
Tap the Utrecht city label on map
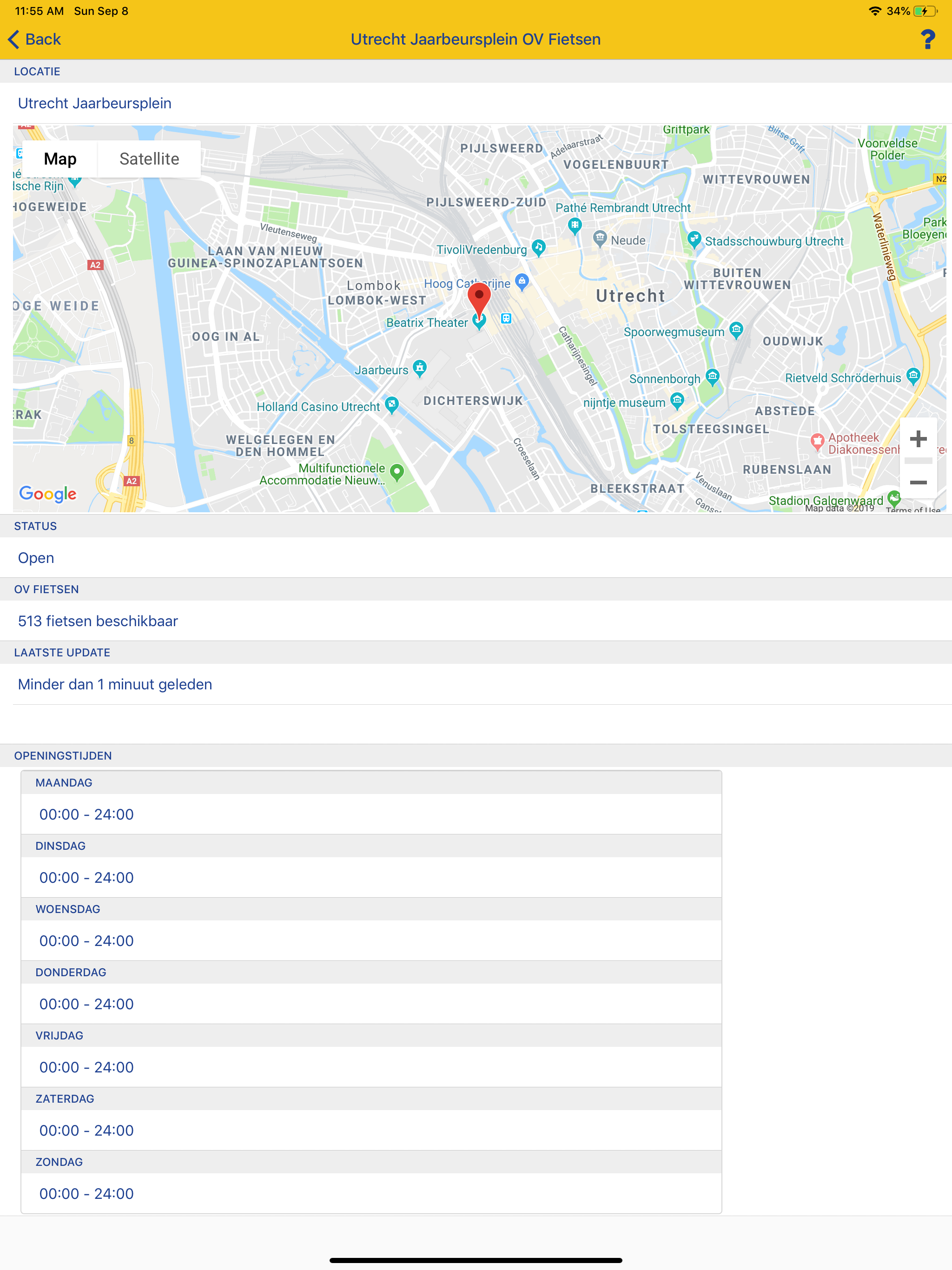pos(630,296)
